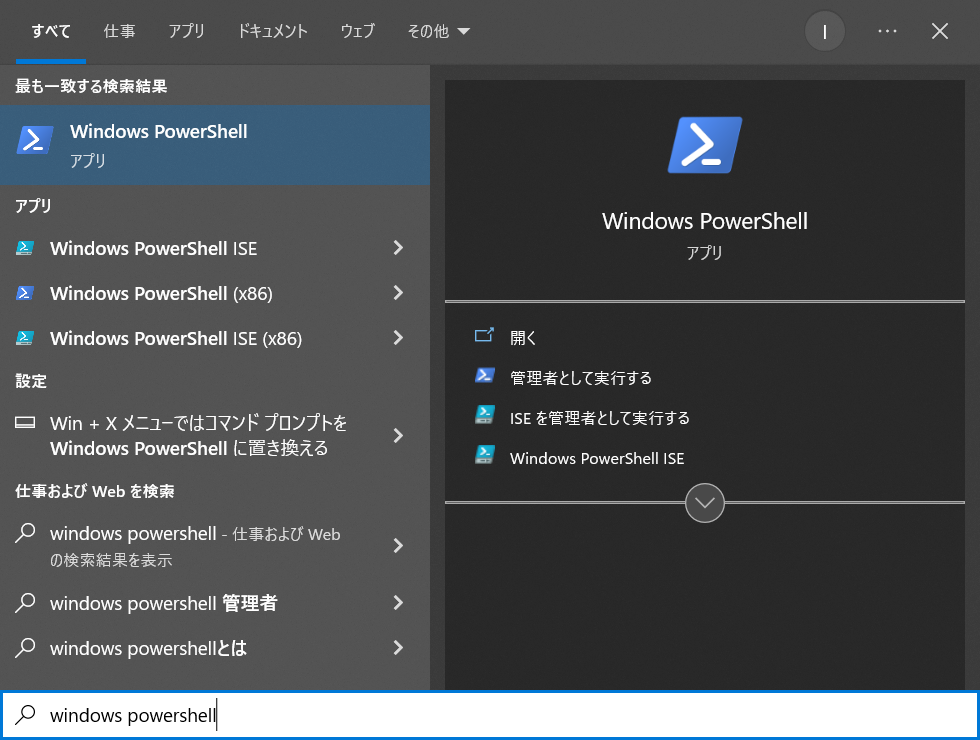Expand the Windows PowerShell ISE result arrow
Screen dimensions: 980x740
pyautogui.click(x=398, y=248)
